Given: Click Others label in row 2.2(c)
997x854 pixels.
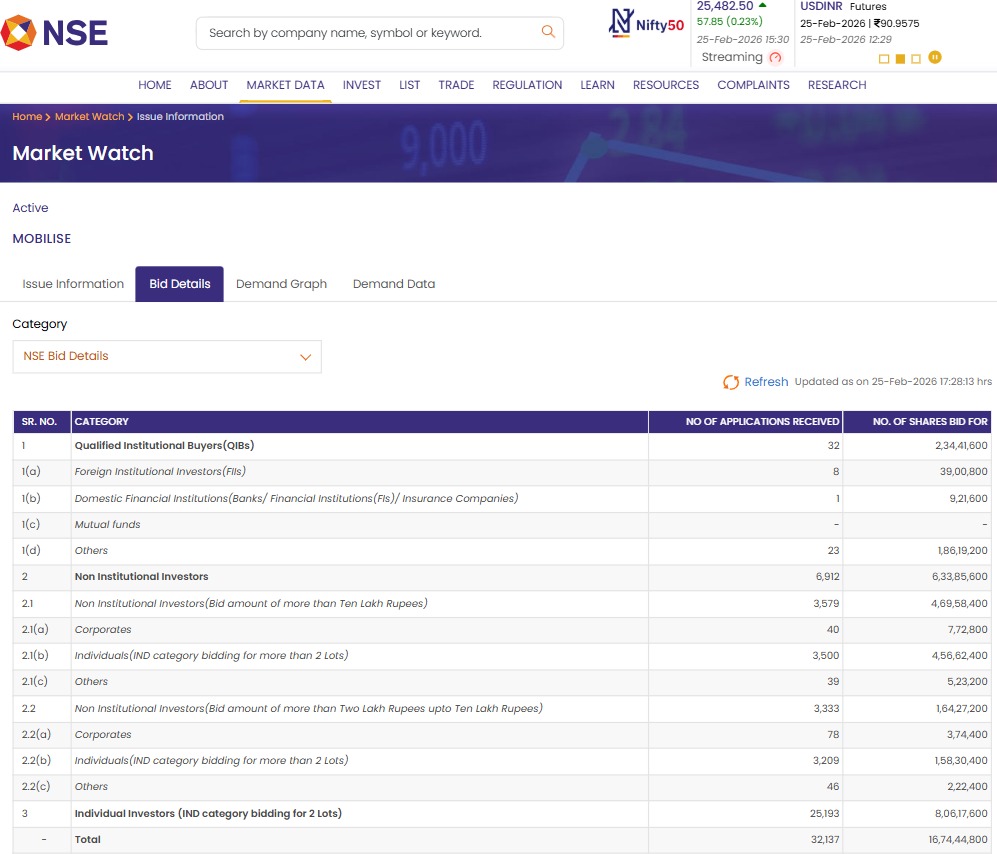Looking at the screenshot, I should pos(91,787).
